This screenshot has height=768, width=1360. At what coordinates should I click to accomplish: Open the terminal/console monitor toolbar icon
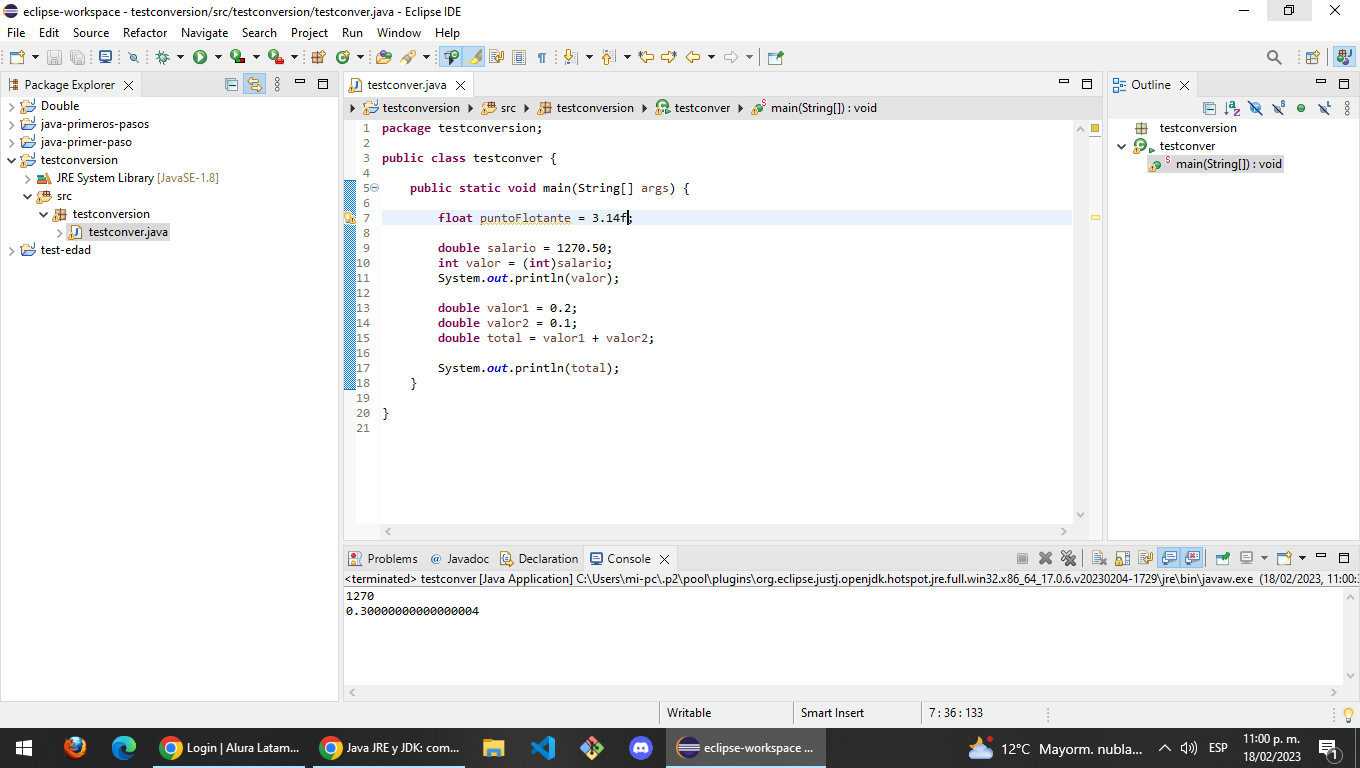pos(105,57)
